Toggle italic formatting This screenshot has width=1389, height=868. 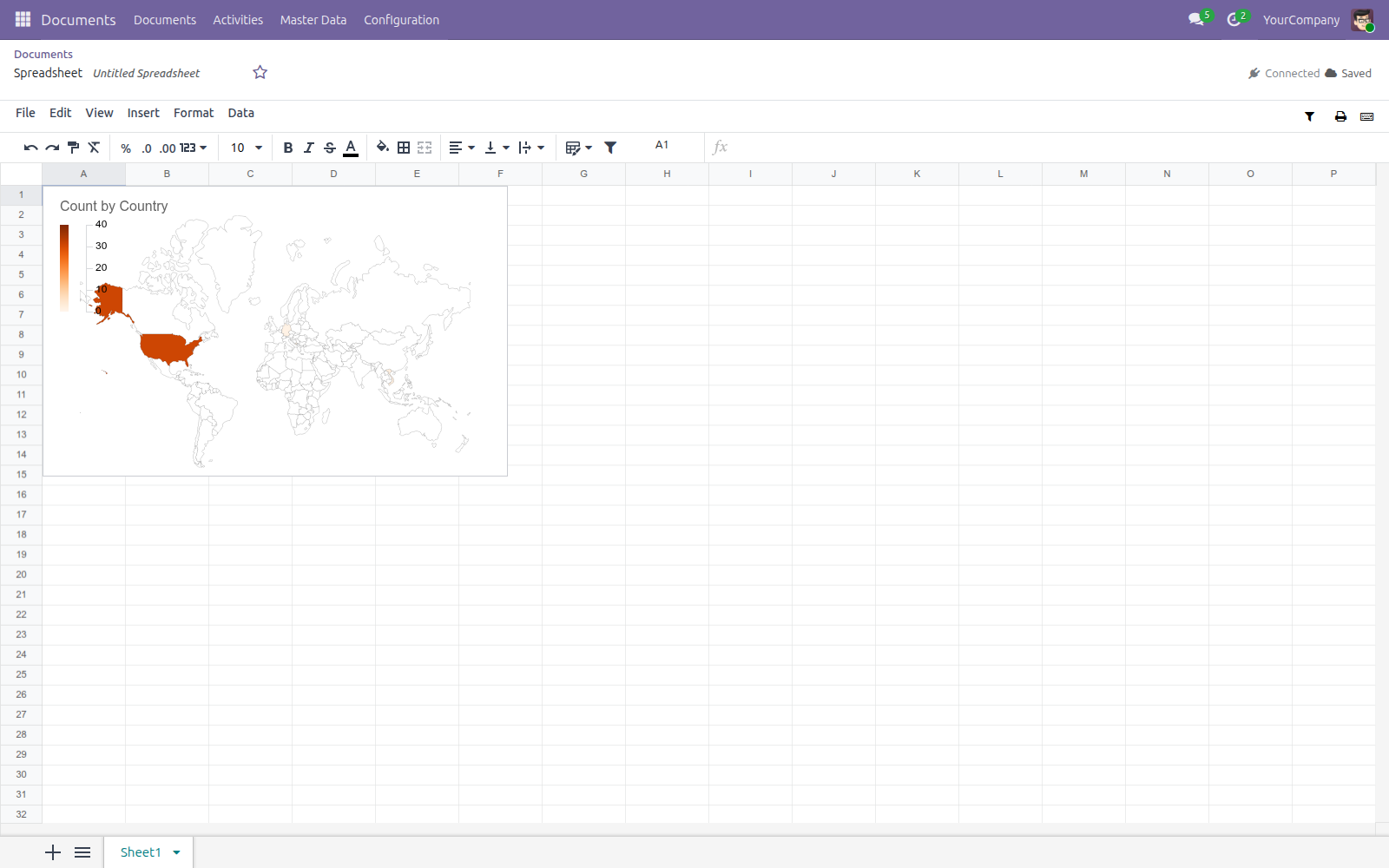coord(309,148)
